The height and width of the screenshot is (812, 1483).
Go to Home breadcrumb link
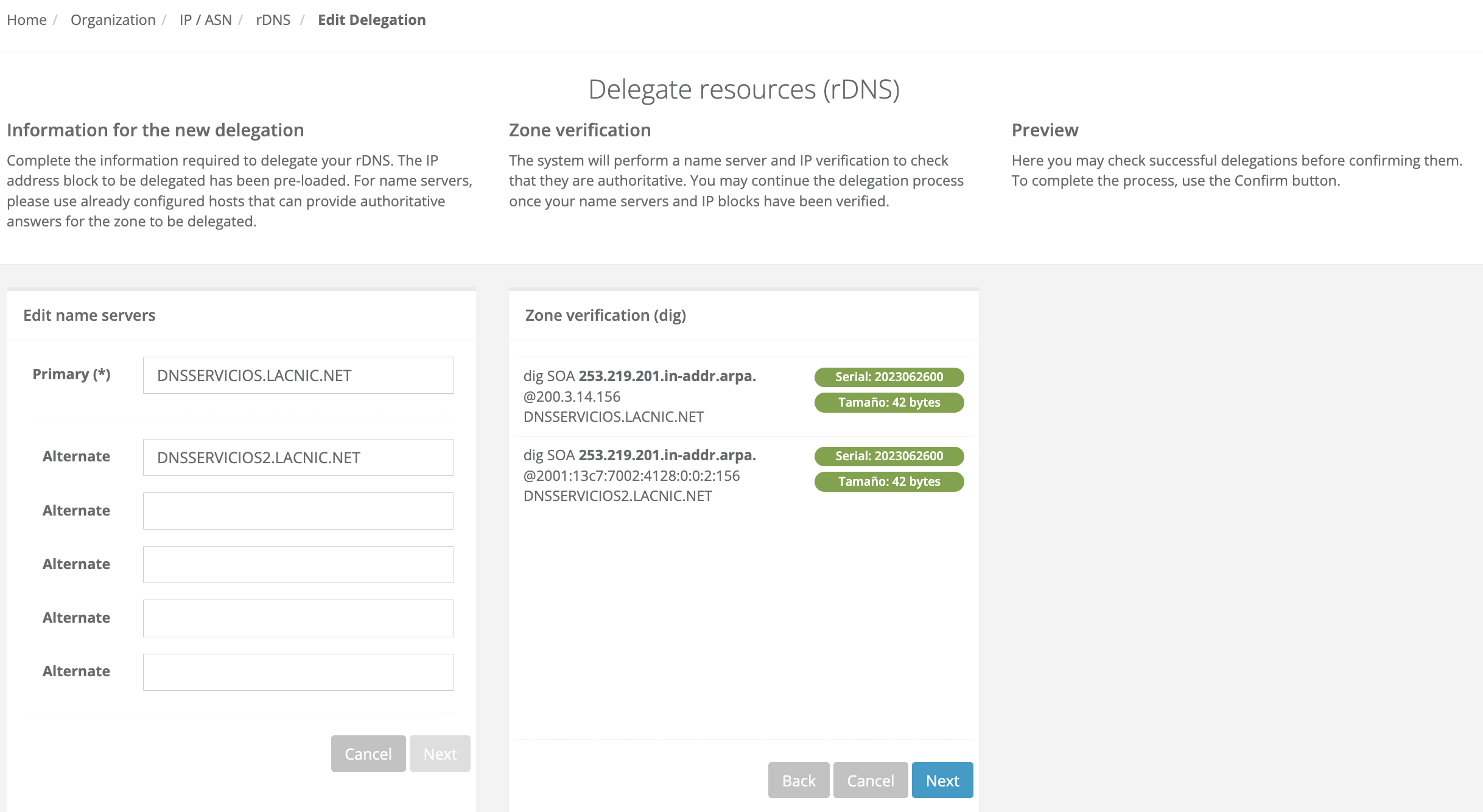pyautogui.click(x=27, y=20)
